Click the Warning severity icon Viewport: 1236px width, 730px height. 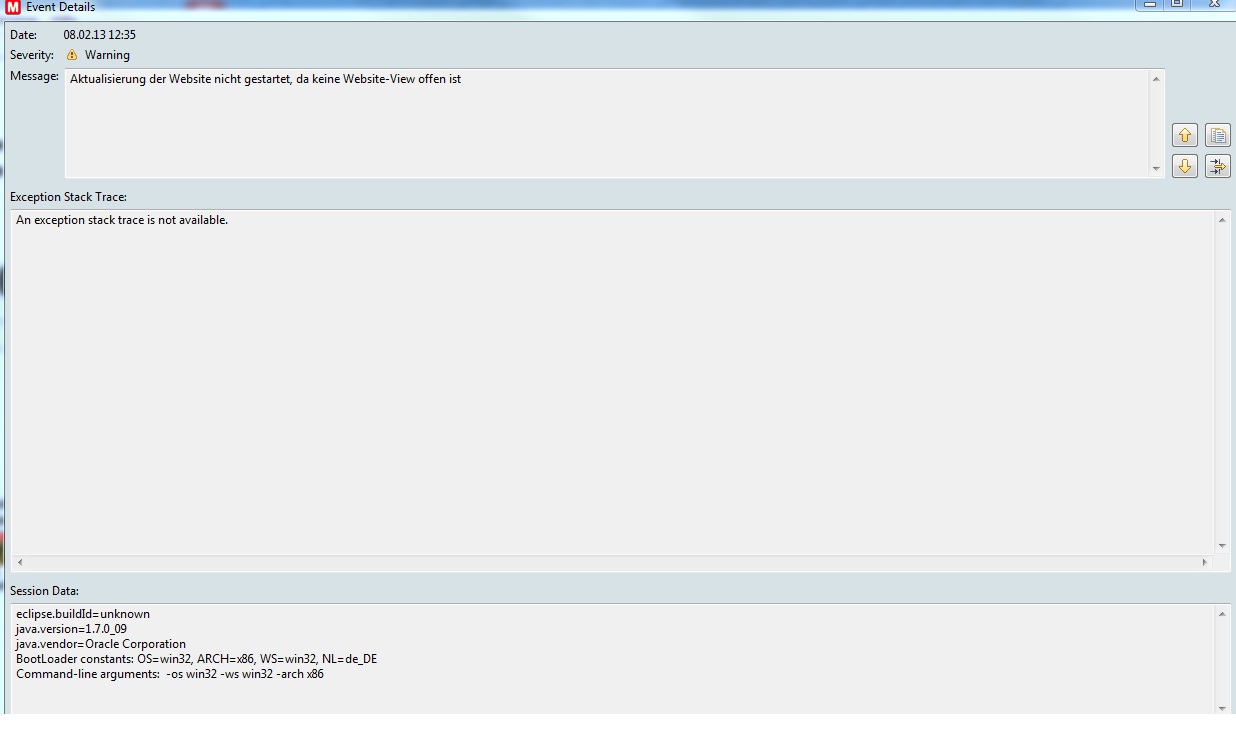click(72, 55)
